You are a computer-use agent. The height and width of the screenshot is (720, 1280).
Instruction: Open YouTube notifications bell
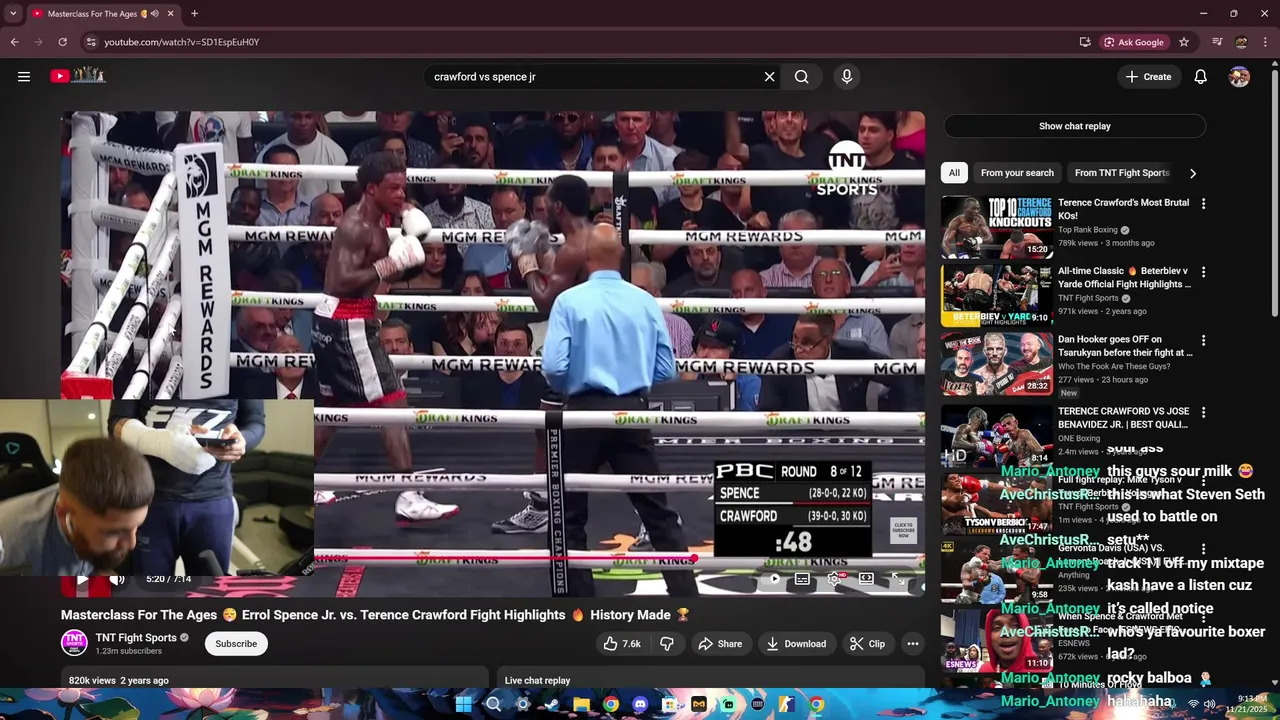(x=1201, y=77)
